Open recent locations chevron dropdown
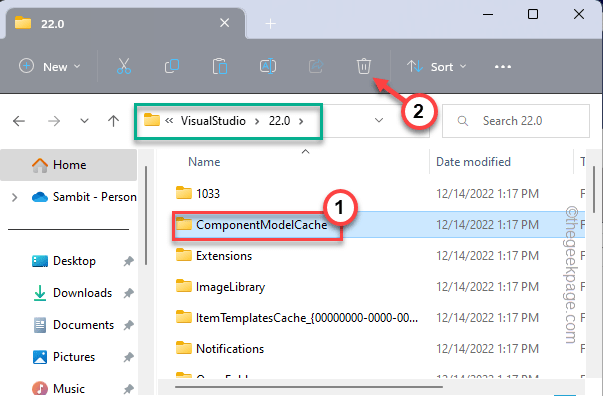Image resolution: width=603 pixels, height=396 pixels. click(84, 121)
